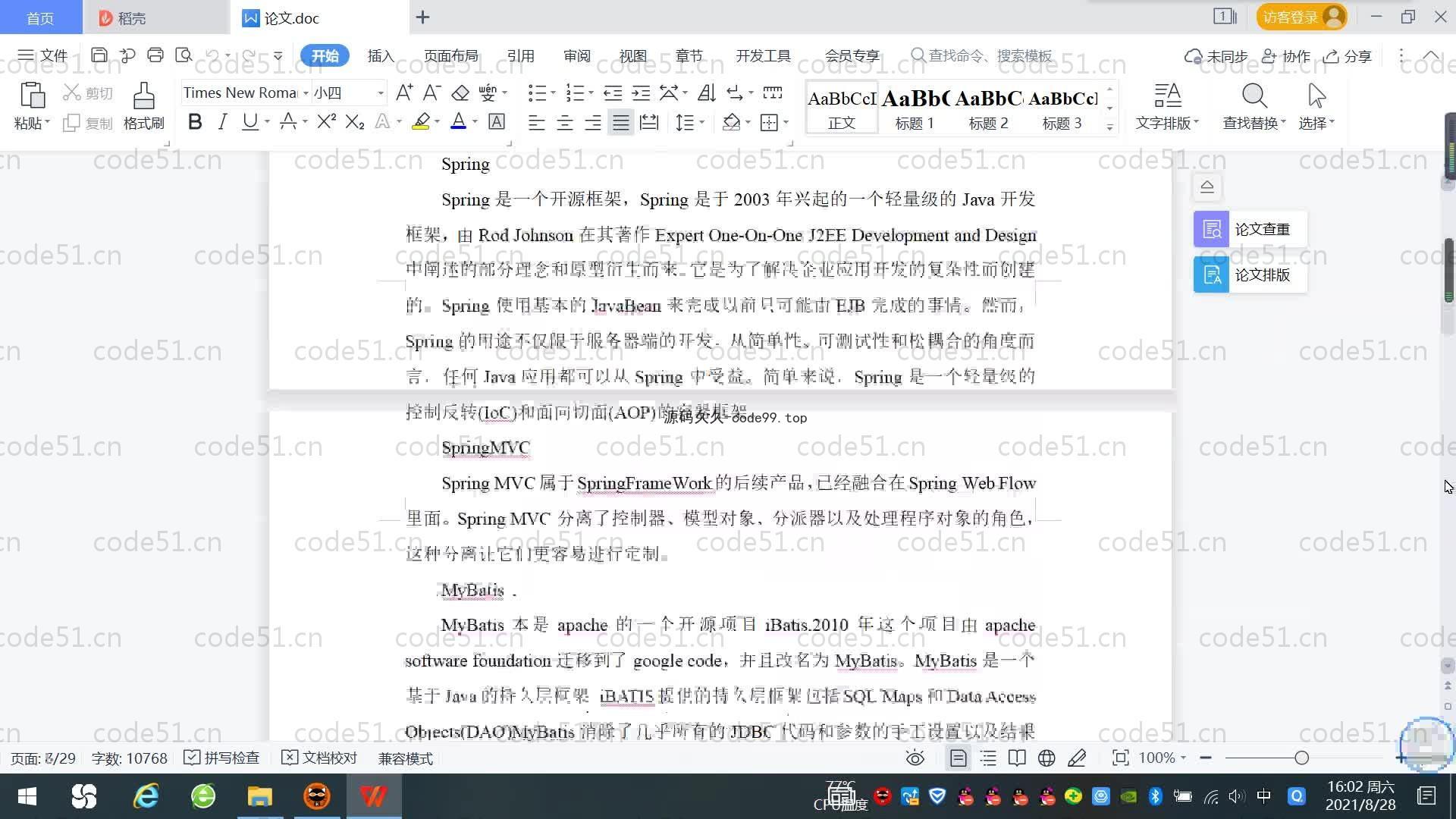Expand the paste options arrow
This screenshot has height=819, width=1456.
pos(47,122)
